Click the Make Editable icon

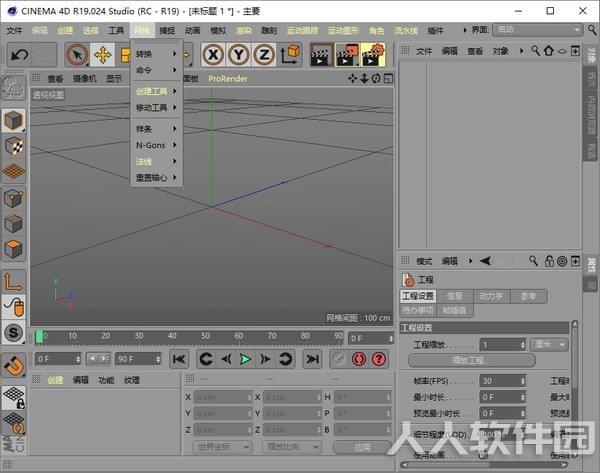[x=13, y=88]
